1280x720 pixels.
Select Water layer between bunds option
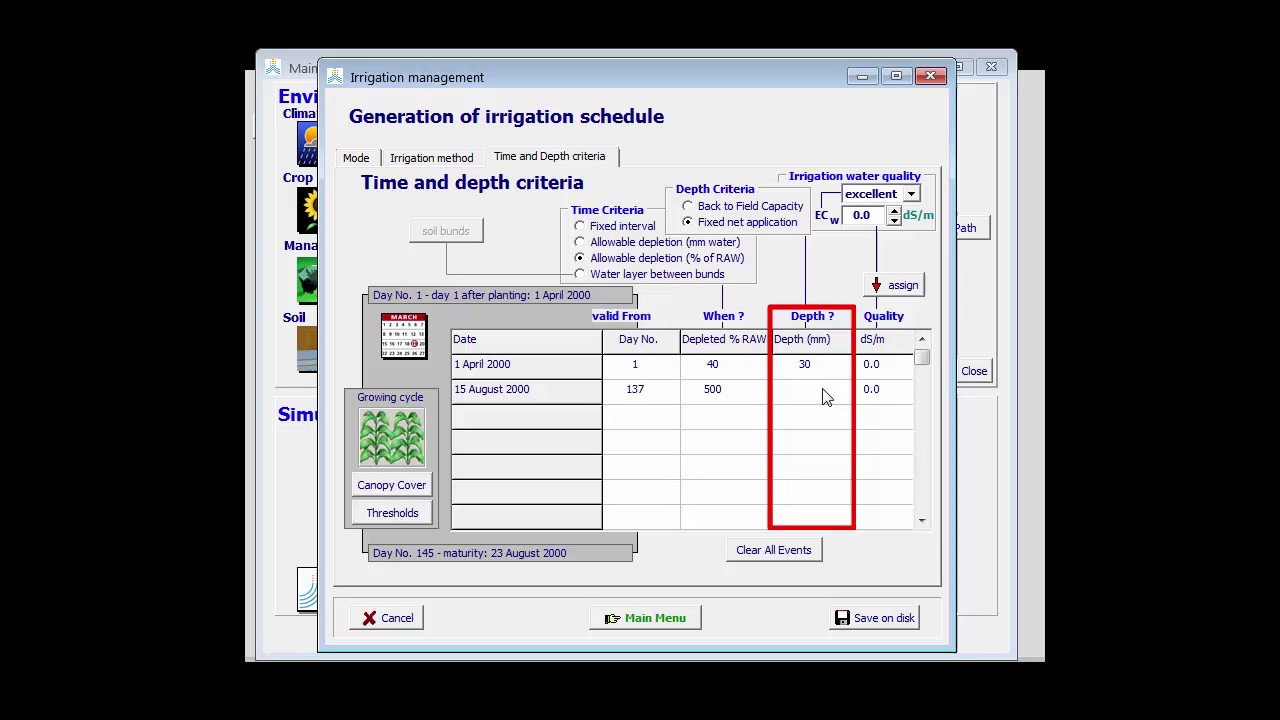580,274
